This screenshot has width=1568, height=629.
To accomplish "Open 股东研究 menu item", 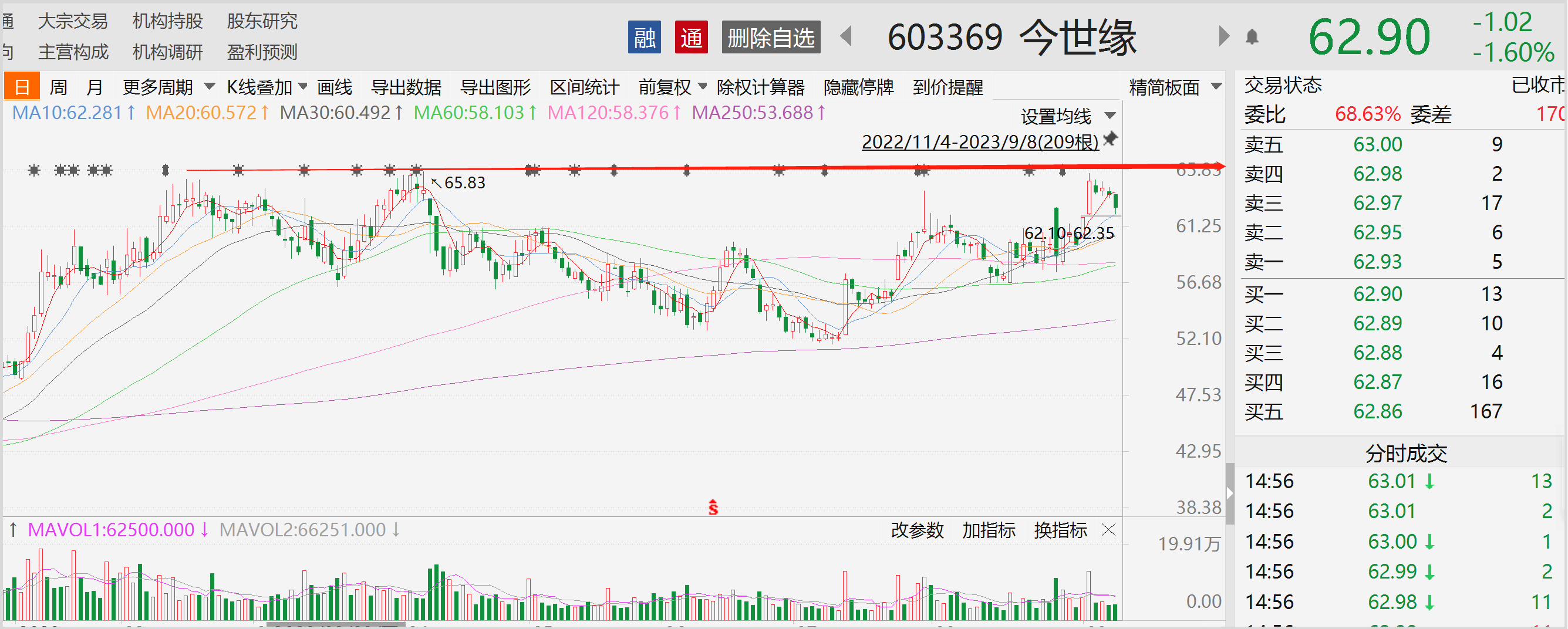I will 262,21.
